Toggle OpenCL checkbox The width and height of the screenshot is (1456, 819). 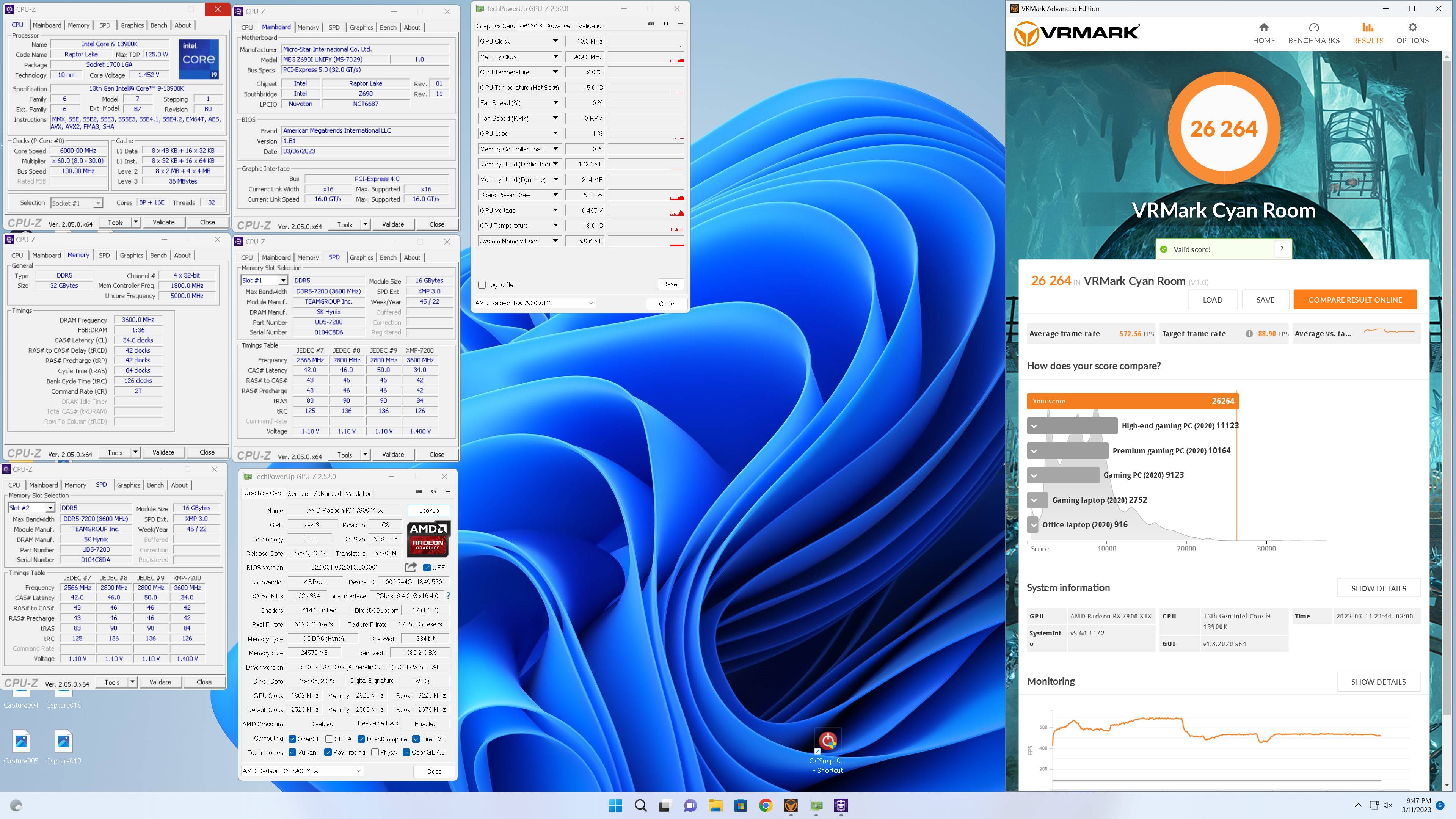pyautogui.click(x=292, y=739)
